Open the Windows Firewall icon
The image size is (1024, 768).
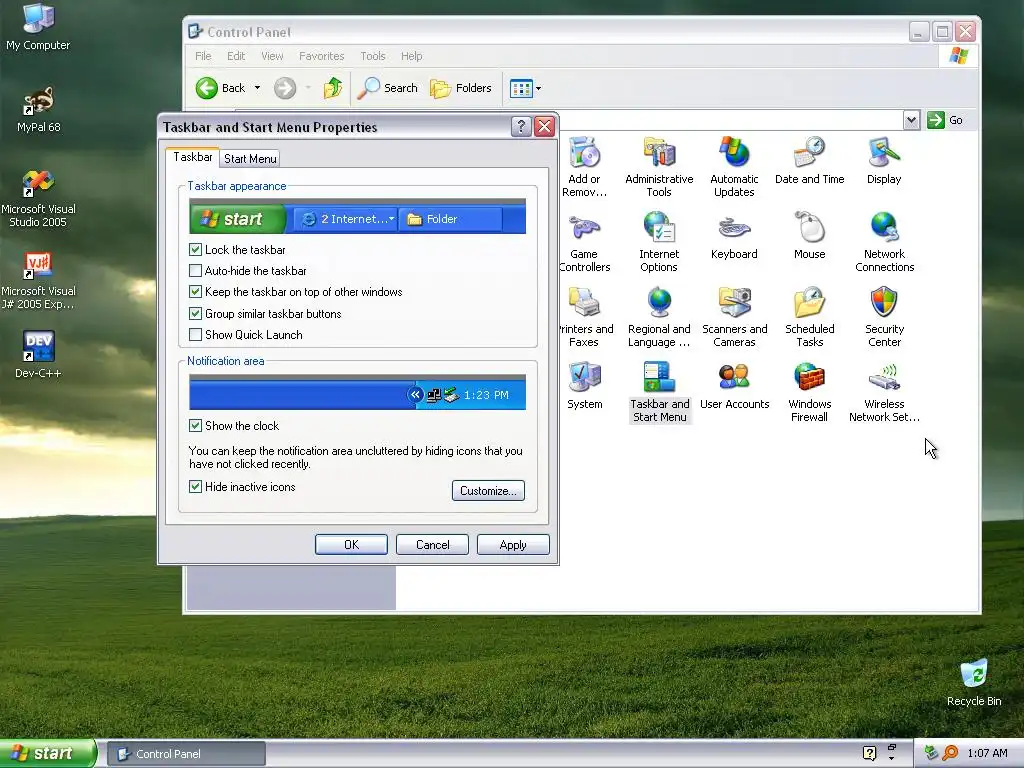click(x=809, y=392)
